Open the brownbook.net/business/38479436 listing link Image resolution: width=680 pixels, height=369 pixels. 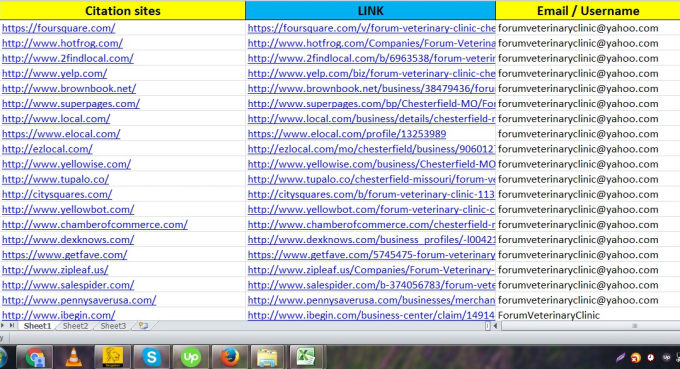[x=371, y=89]
